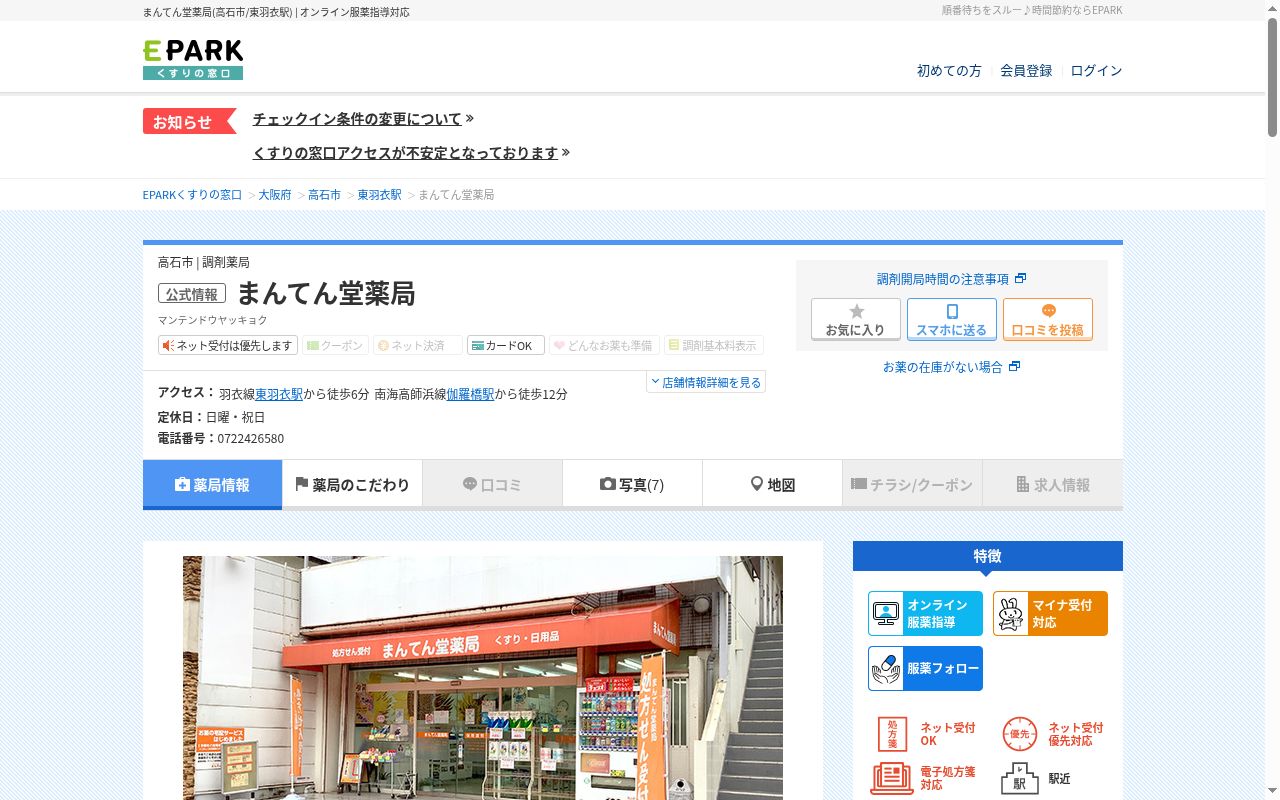This screenshot has height=800, width=1280.
Task: Click the 服薬フォロー feature badge
Action: tap(925, 669)
